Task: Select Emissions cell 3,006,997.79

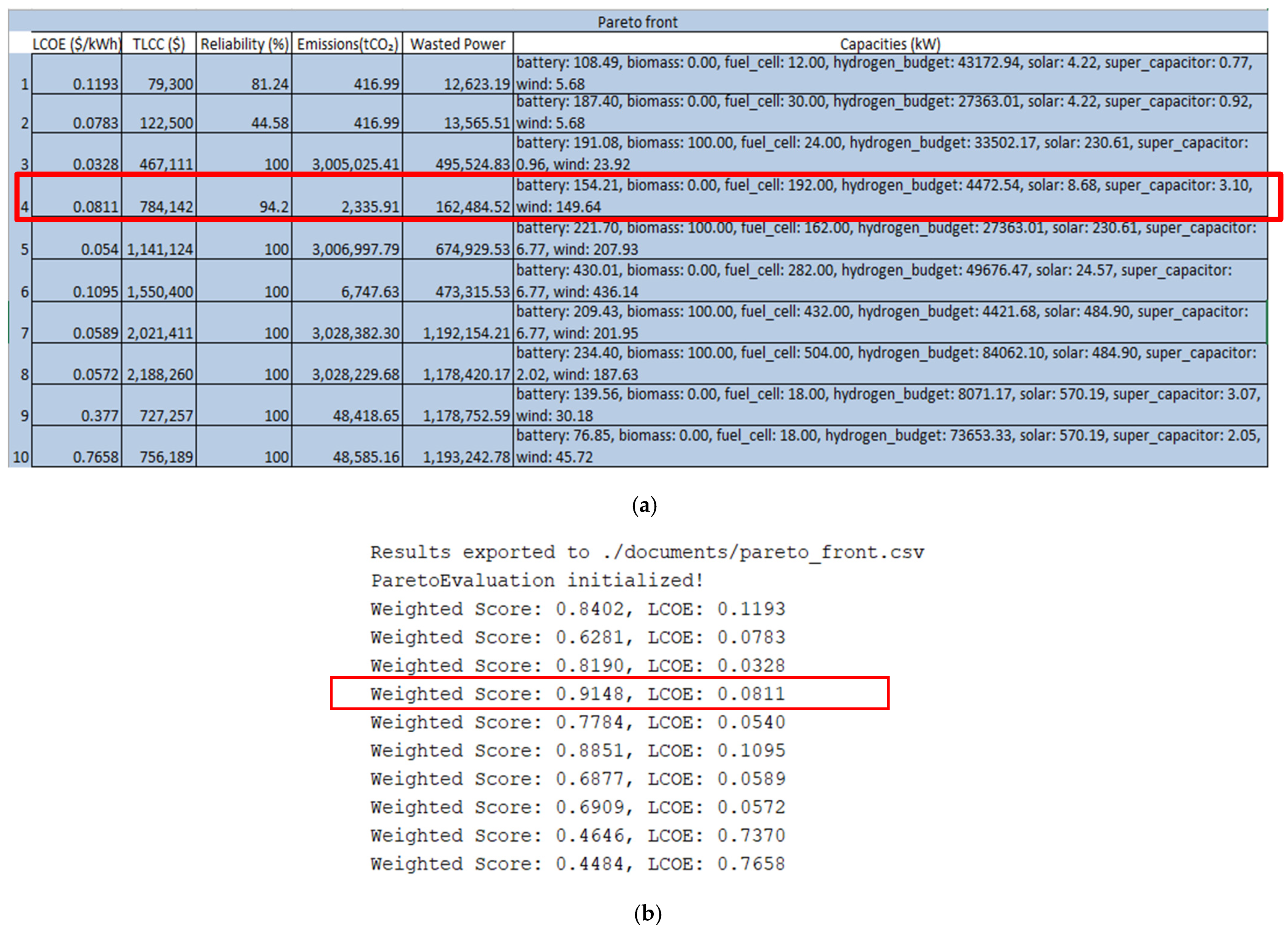Action: tap(347, 239)
